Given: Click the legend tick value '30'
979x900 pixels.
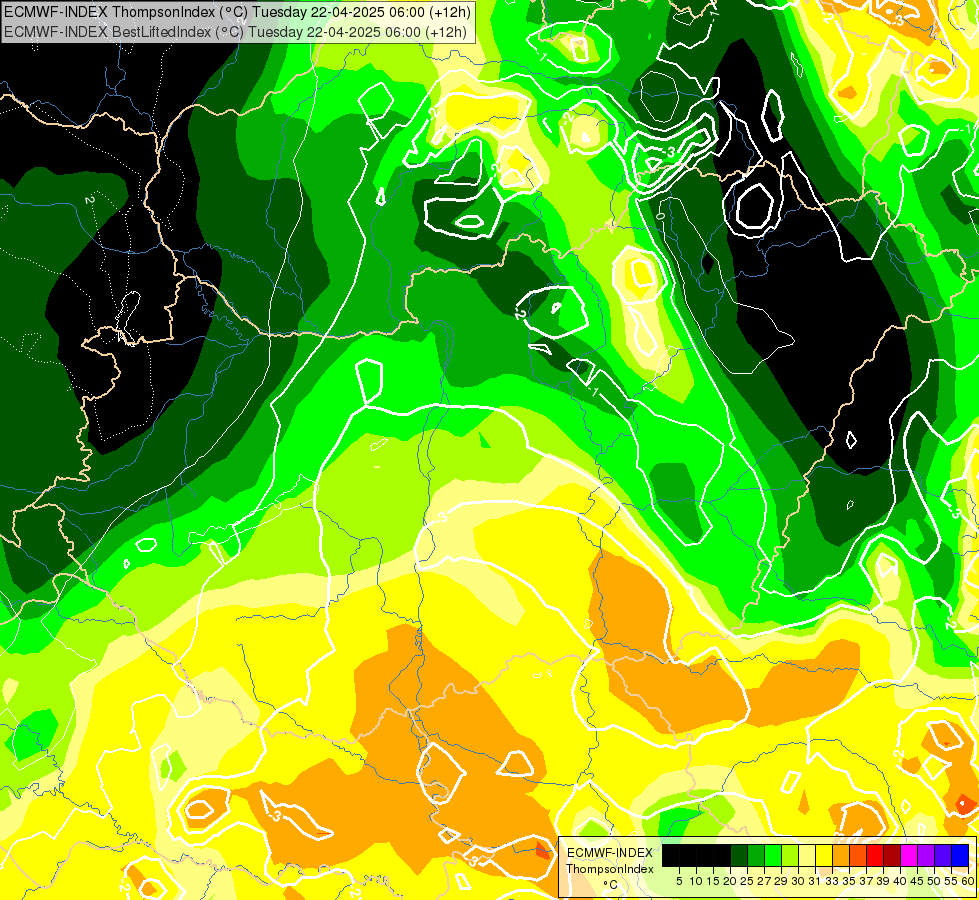Looking at the screenshot, I should tap(798, 881).
